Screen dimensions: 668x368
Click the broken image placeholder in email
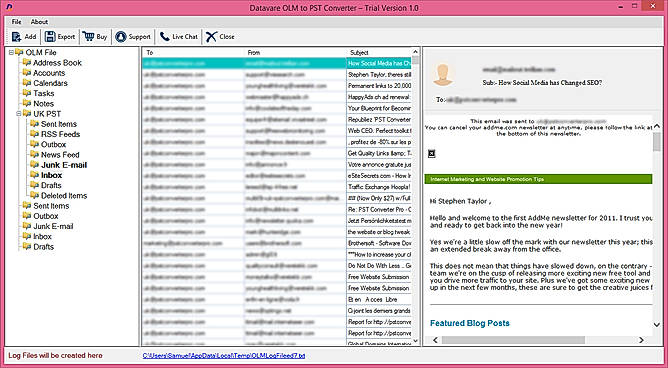pyautogui.click(x=432, y=154)
